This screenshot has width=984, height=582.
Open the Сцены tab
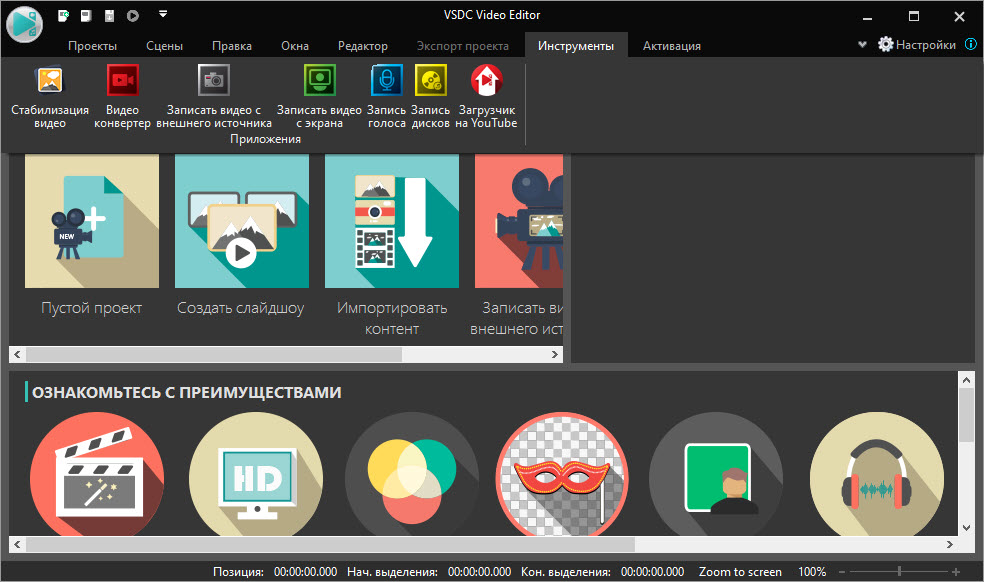point(164,46)
